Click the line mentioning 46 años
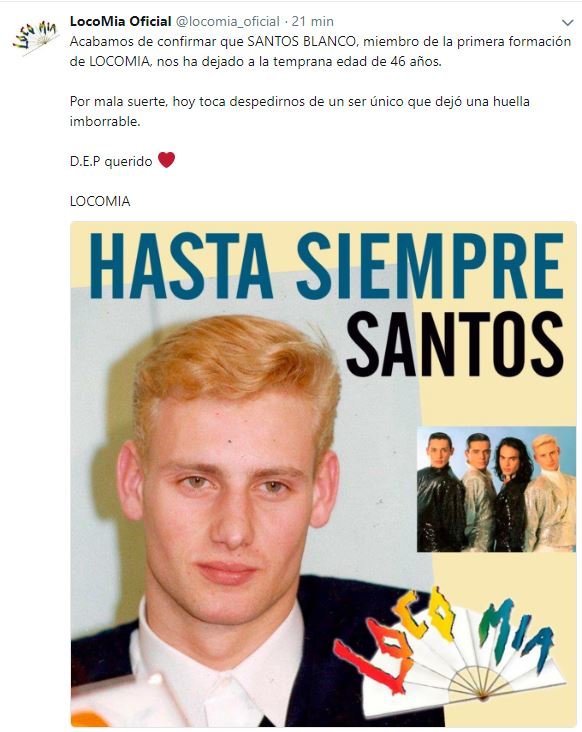Screen dimensions: 582x732 [x=255, y=62]
